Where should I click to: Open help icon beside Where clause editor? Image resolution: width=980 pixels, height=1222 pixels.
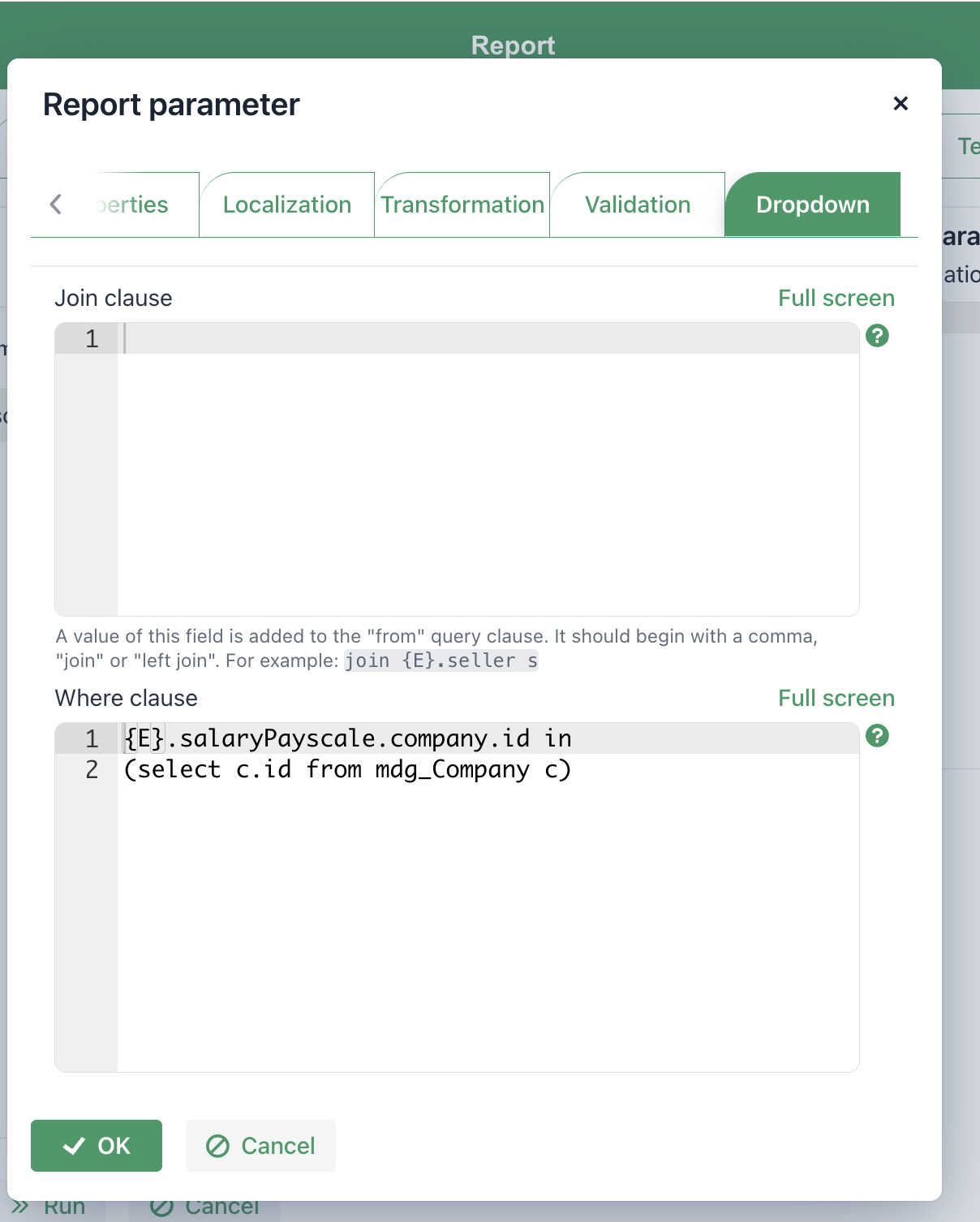click(877, 736)
